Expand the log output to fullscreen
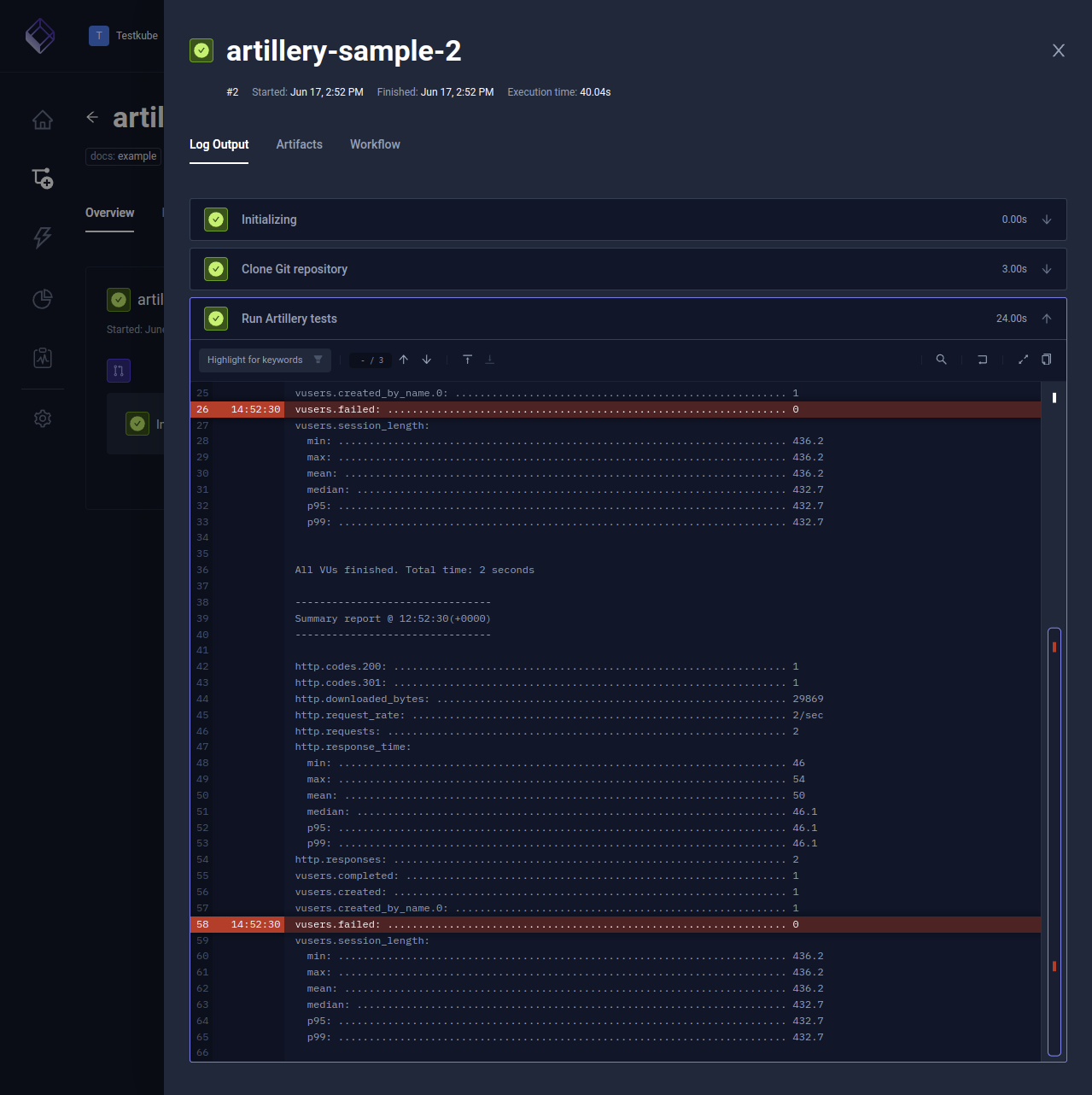 pos(1023,360)
